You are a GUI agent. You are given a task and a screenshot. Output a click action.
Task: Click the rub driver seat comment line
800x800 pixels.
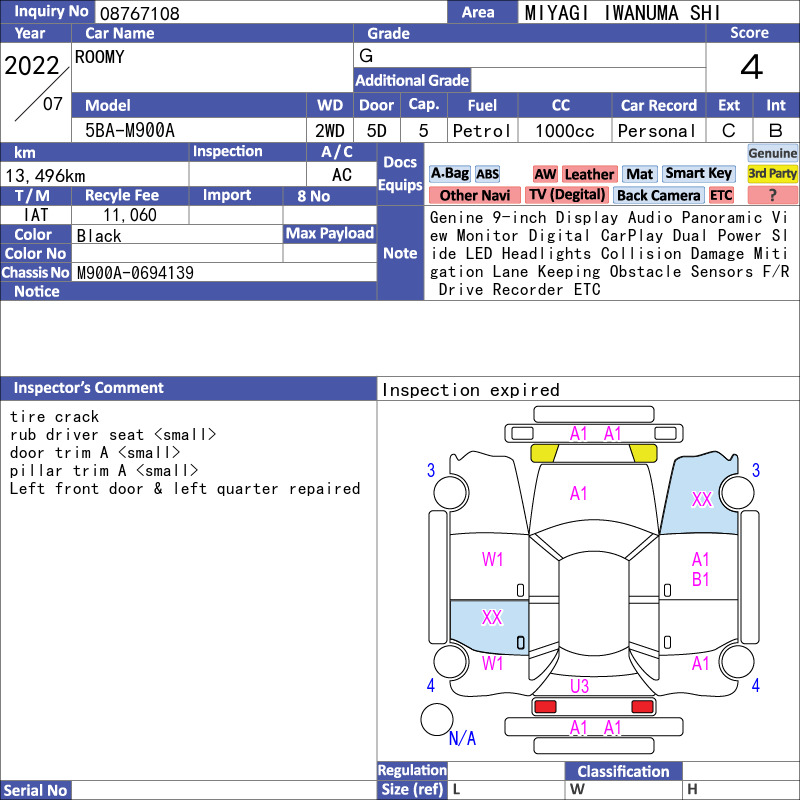coord(113,435)
